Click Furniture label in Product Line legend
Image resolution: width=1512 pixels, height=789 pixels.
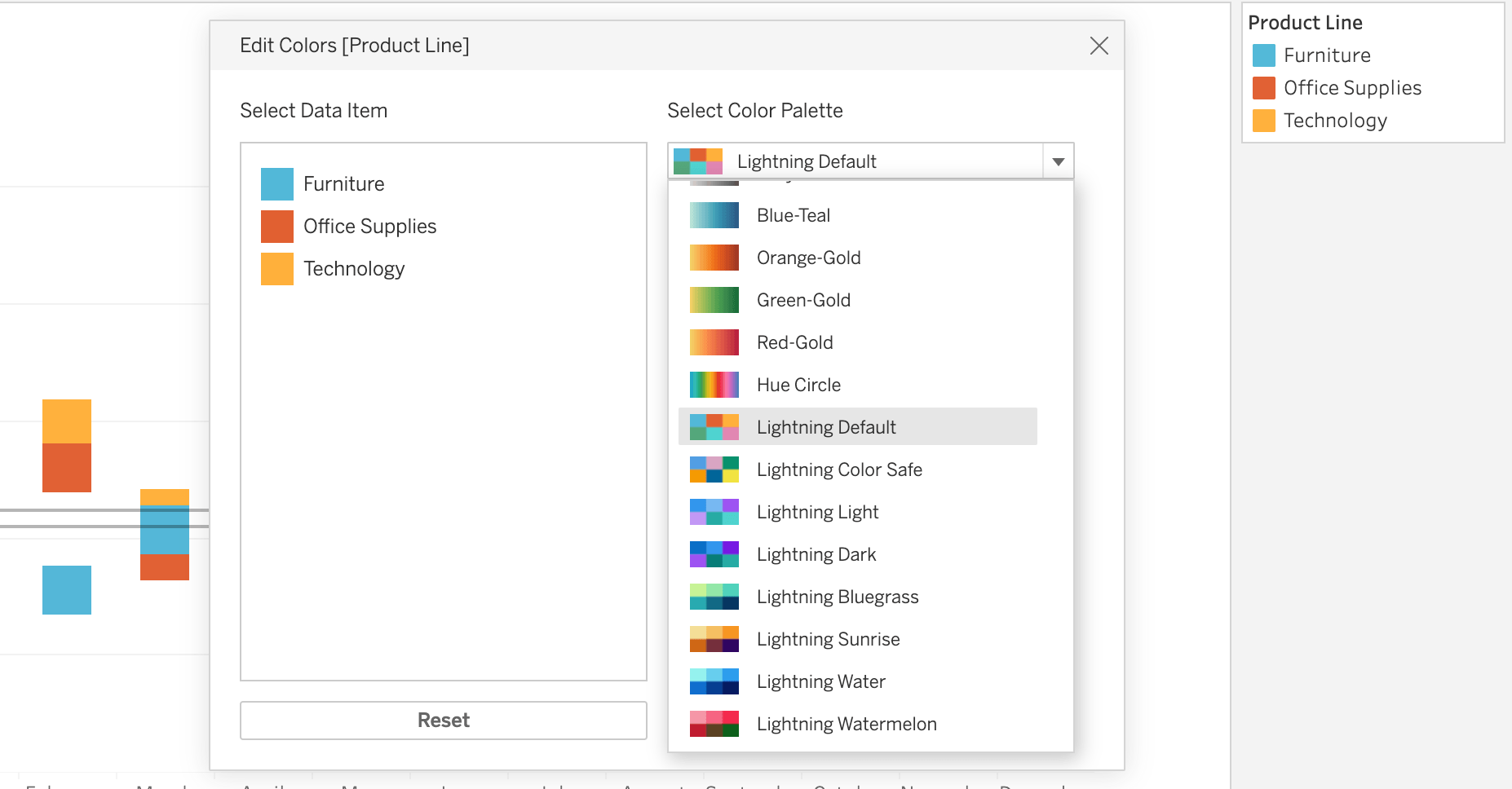tap(1327, 55)
